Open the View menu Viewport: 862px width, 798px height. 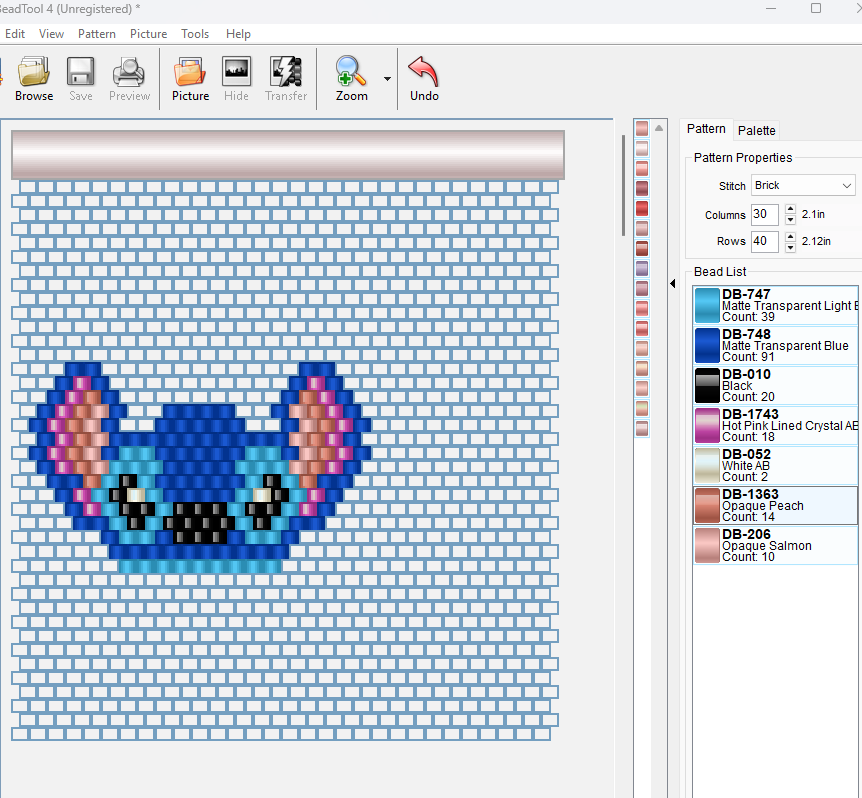pyautogui.click(x=51, y=34)
